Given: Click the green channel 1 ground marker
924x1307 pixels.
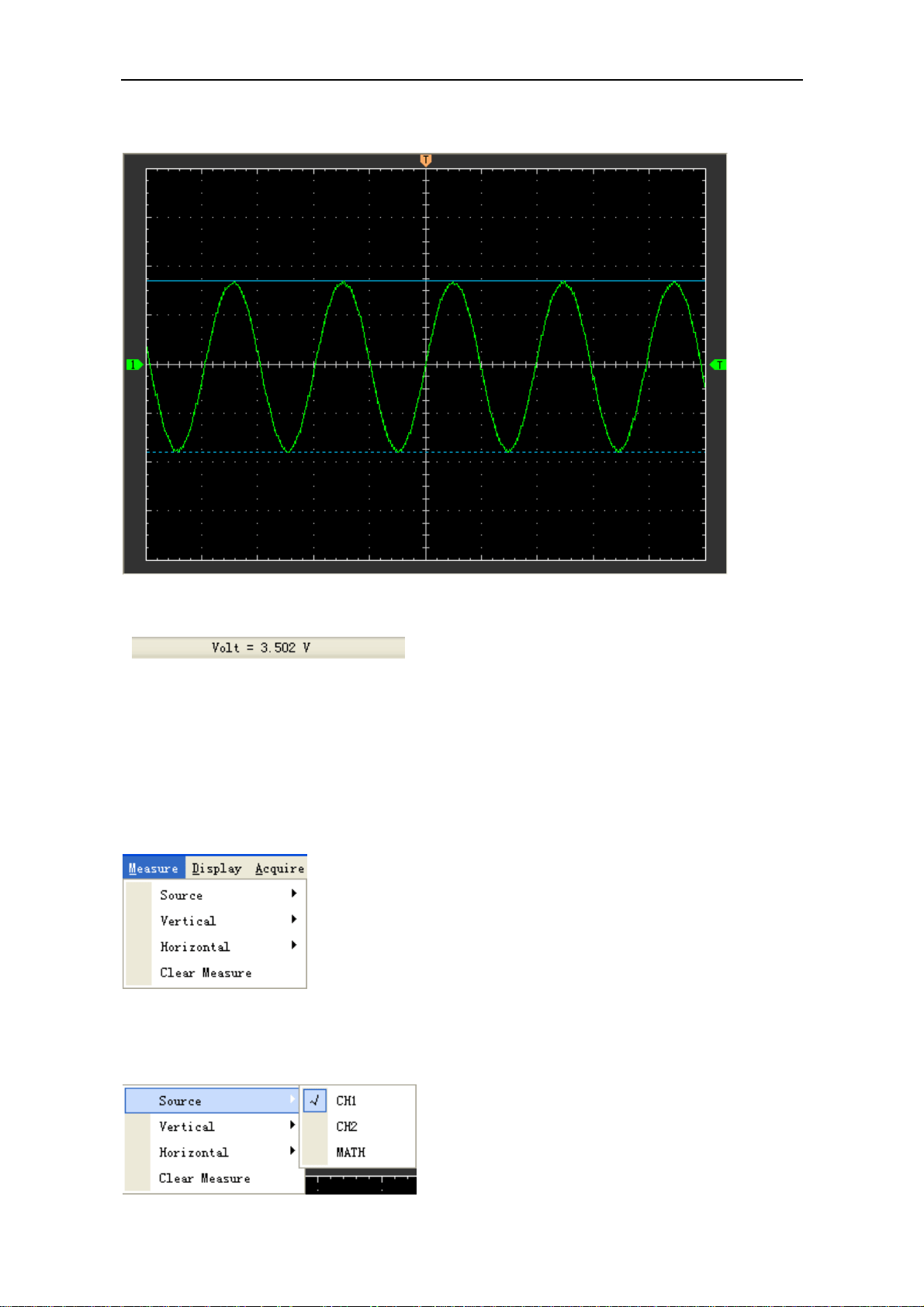Looking at the screenshot, I should (134, 365).
